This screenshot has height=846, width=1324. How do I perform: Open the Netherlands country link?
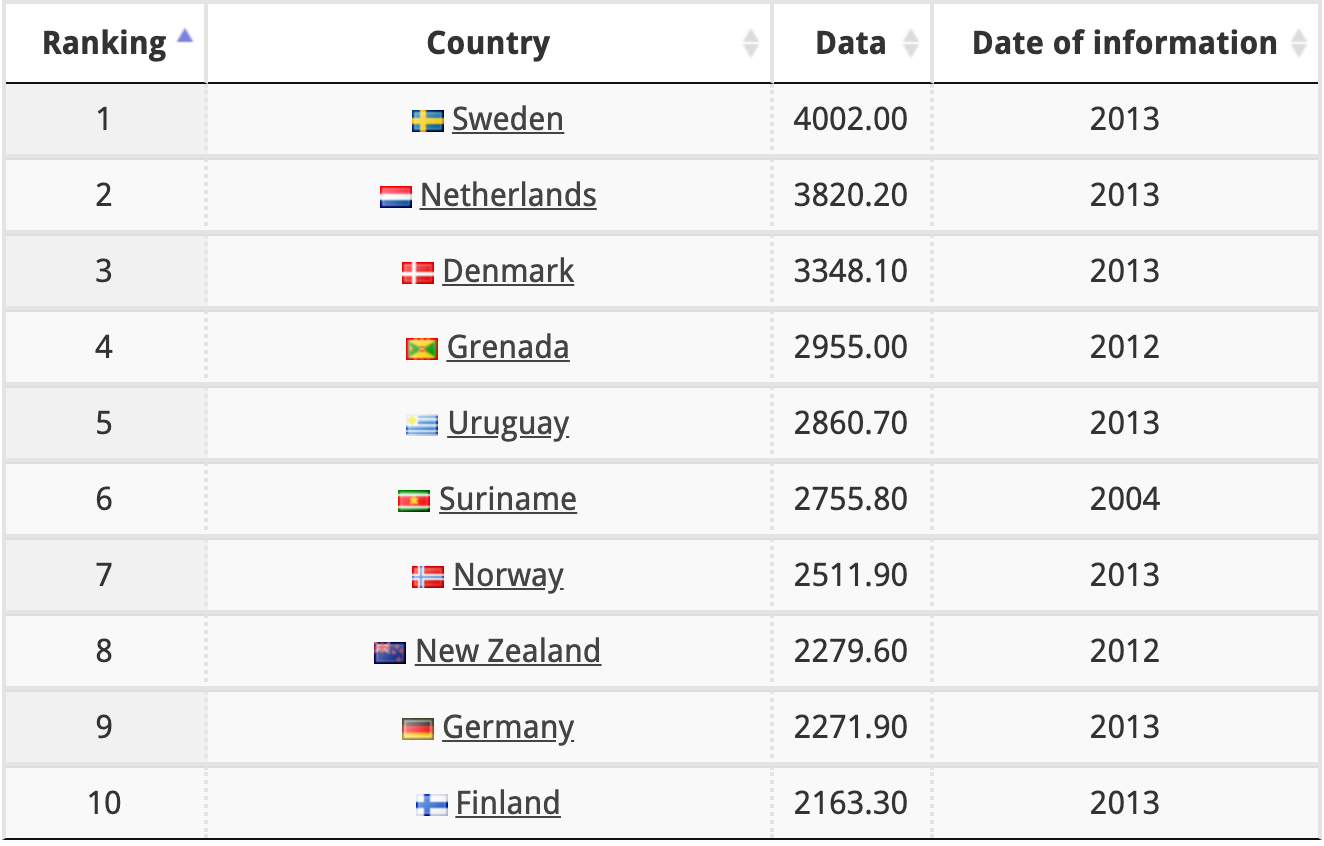pyautogui.click(x=508, y=195)
